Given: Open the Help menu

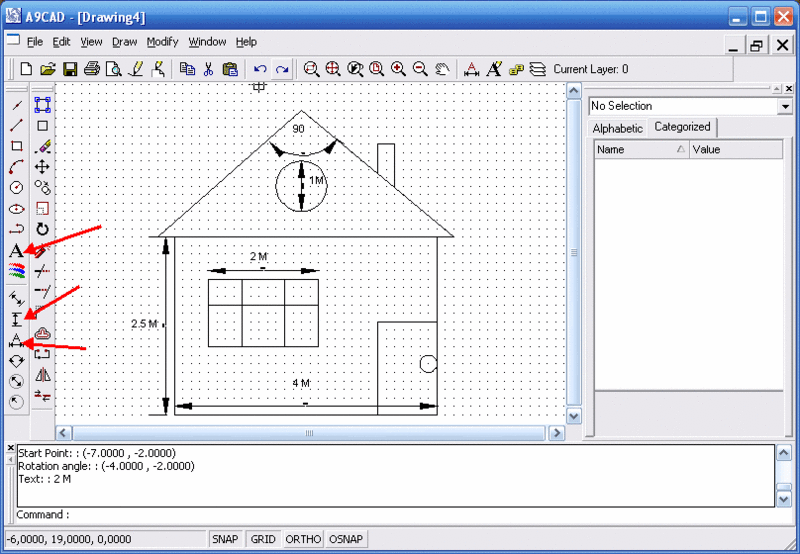Looking at the screenshot, I should point(246,42).
